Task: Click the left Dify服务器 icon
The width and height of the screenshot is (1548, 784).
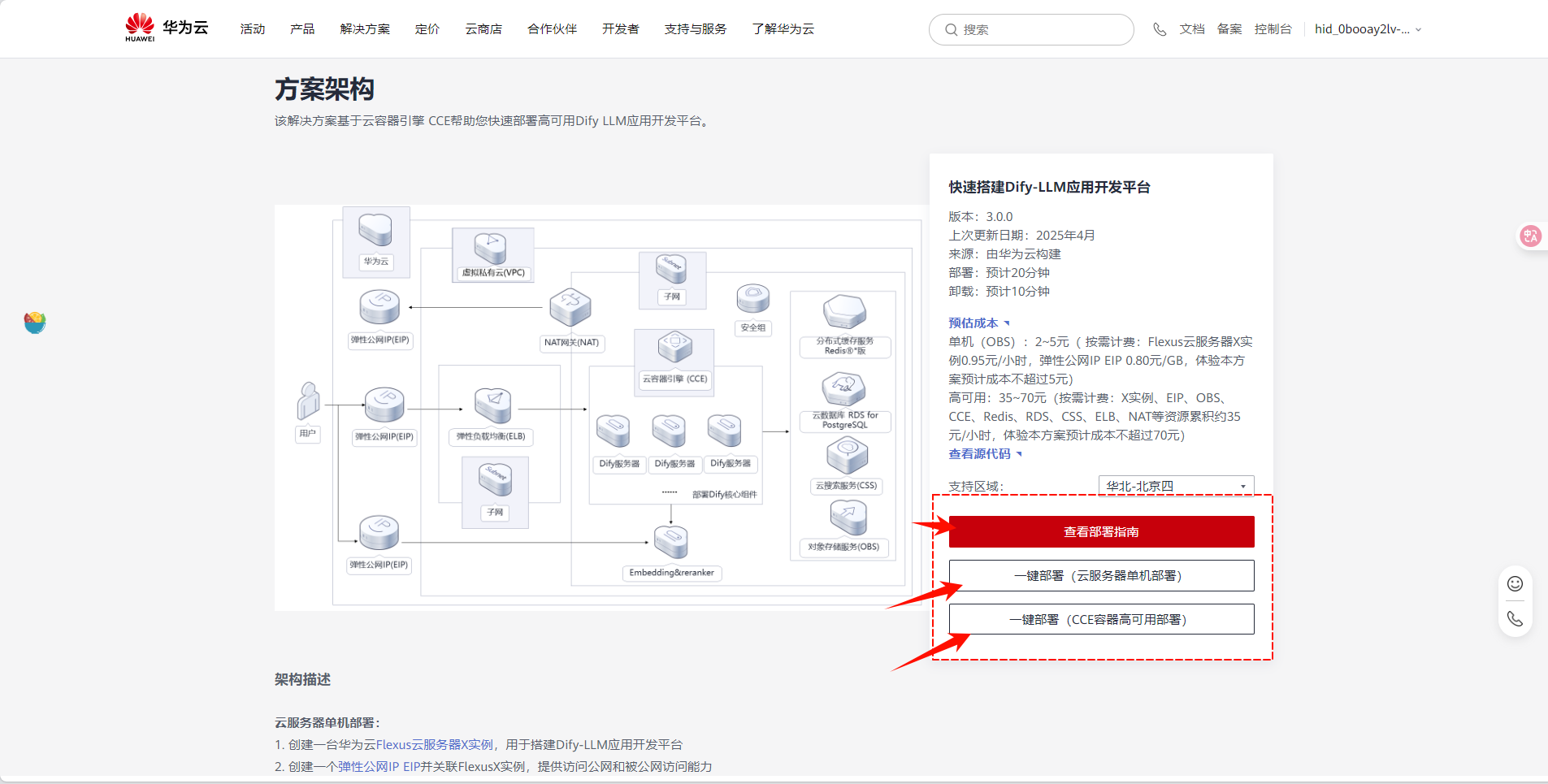Action: point(614,431)
